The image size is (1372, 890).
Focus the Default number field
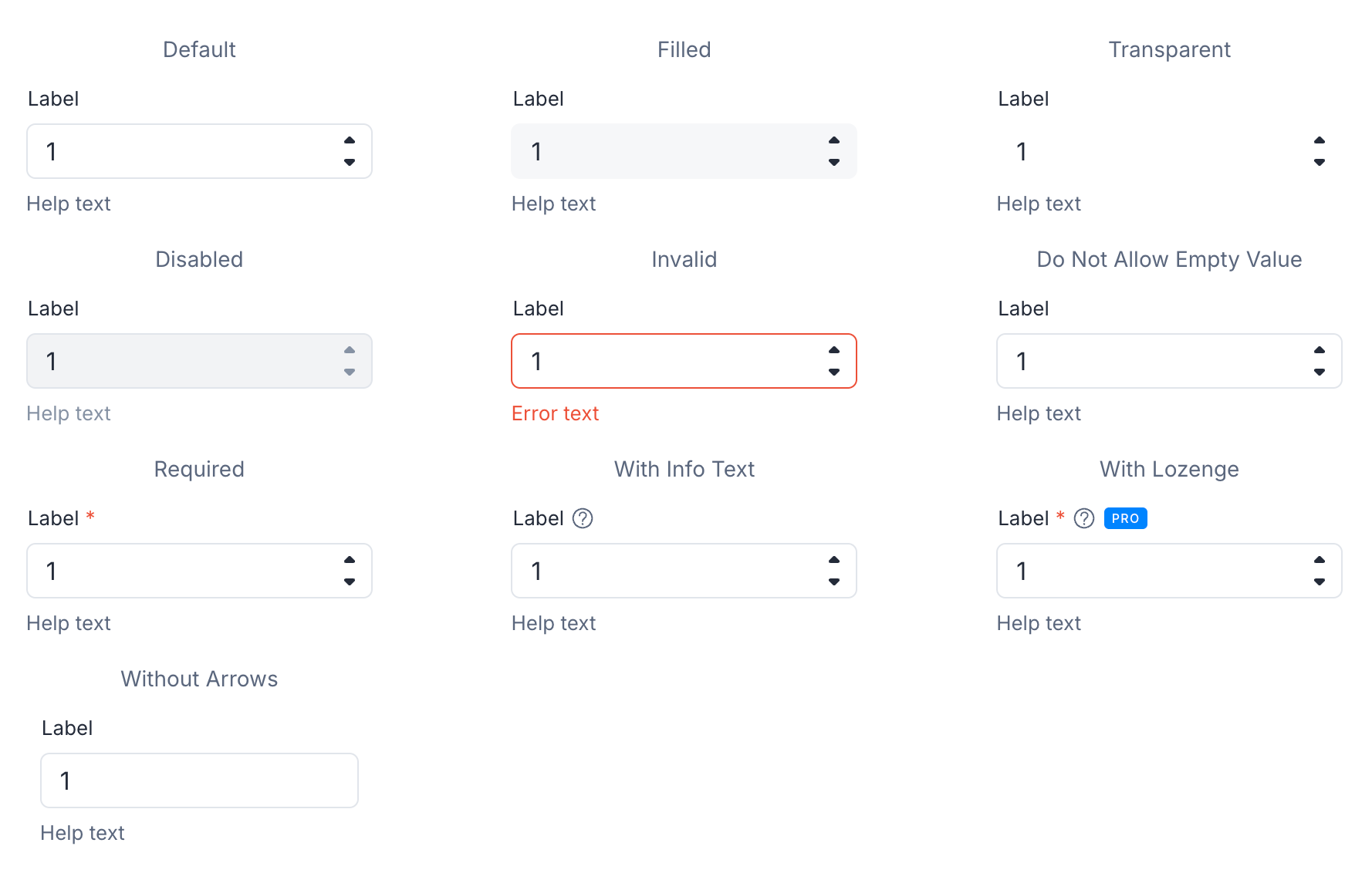point(199,151)
